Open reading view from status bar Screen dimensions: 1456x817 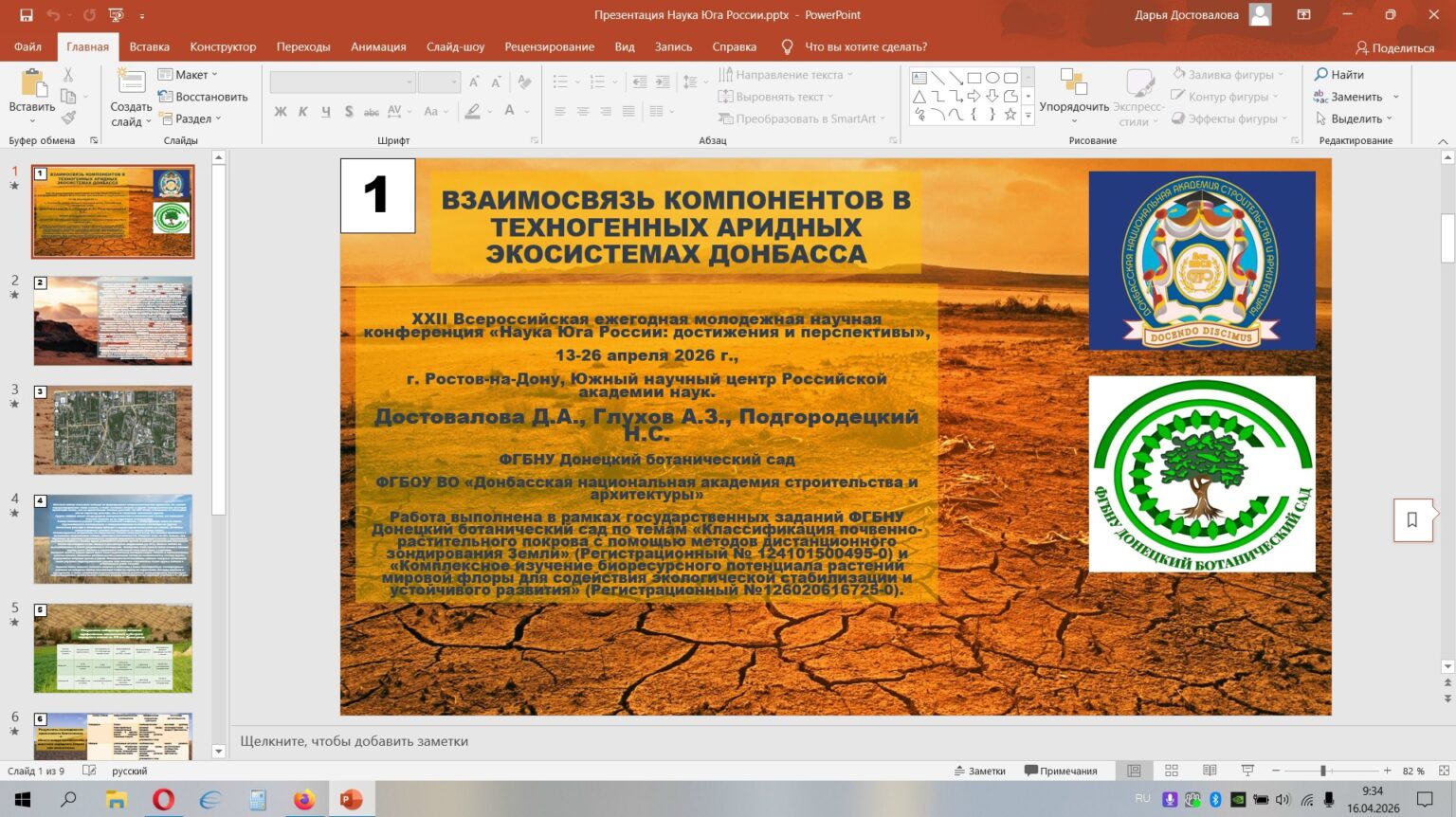tap(1210, 771)
